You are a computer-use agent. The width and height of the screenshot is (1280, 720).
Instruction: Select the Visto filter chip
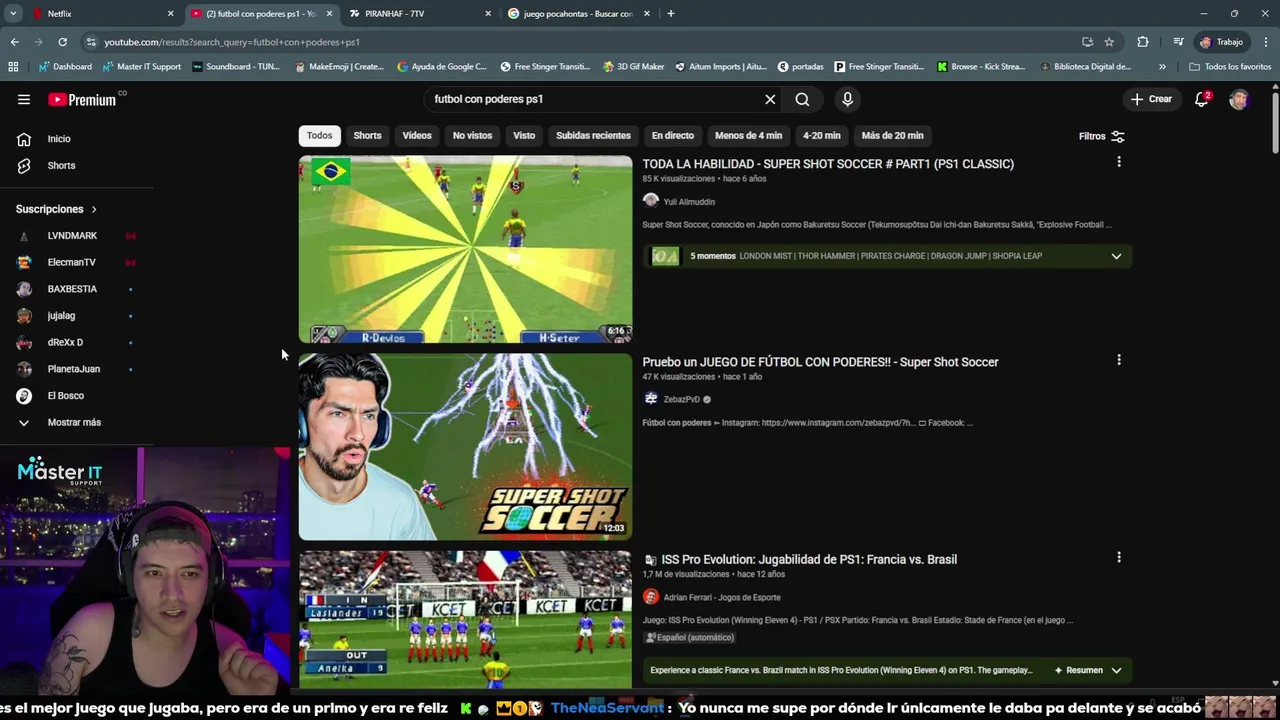pyautogui.click(x=524, y=135)
